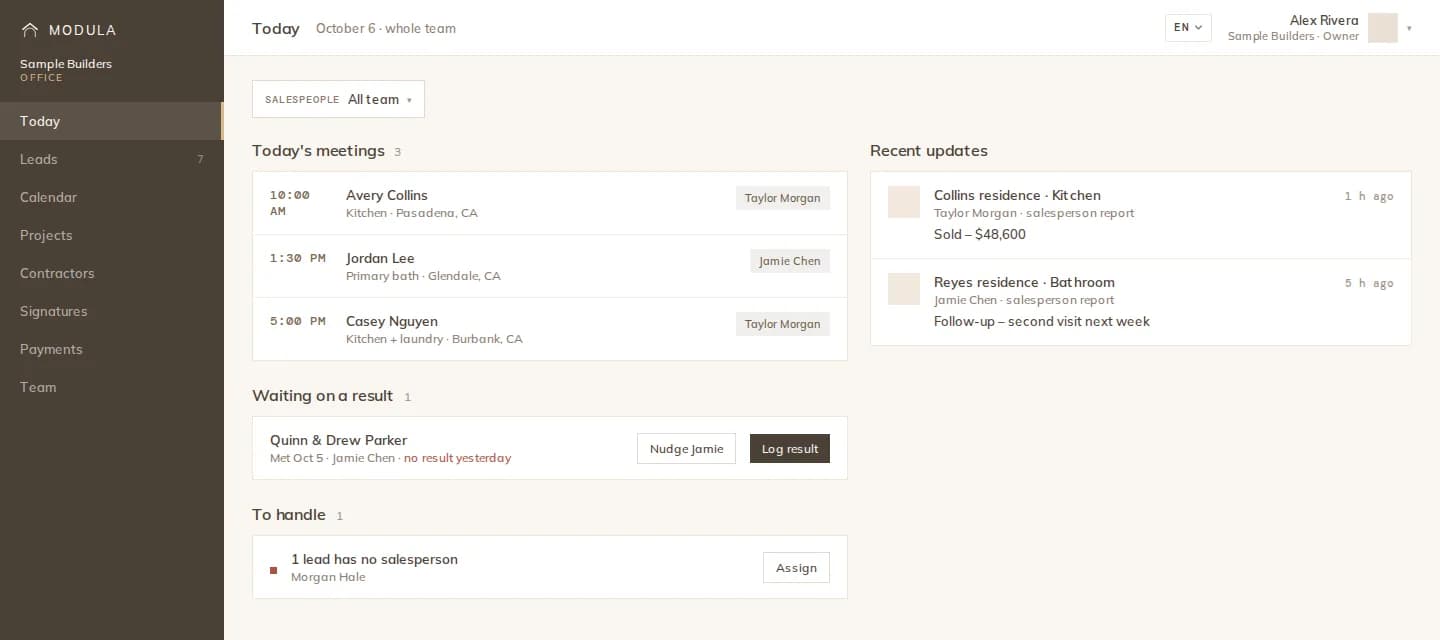Screen dimensions: 1440x640
Task: Expand the user account menu arrow
Action: point(1409,29)
